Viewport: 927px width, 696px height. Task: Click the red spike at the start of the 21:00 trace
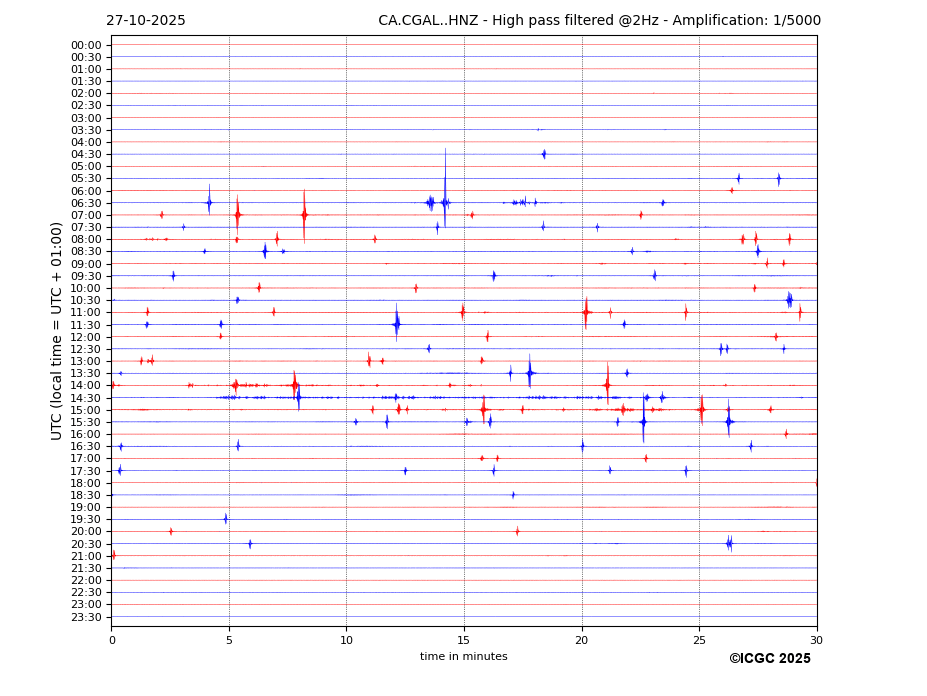pos(113,555)
